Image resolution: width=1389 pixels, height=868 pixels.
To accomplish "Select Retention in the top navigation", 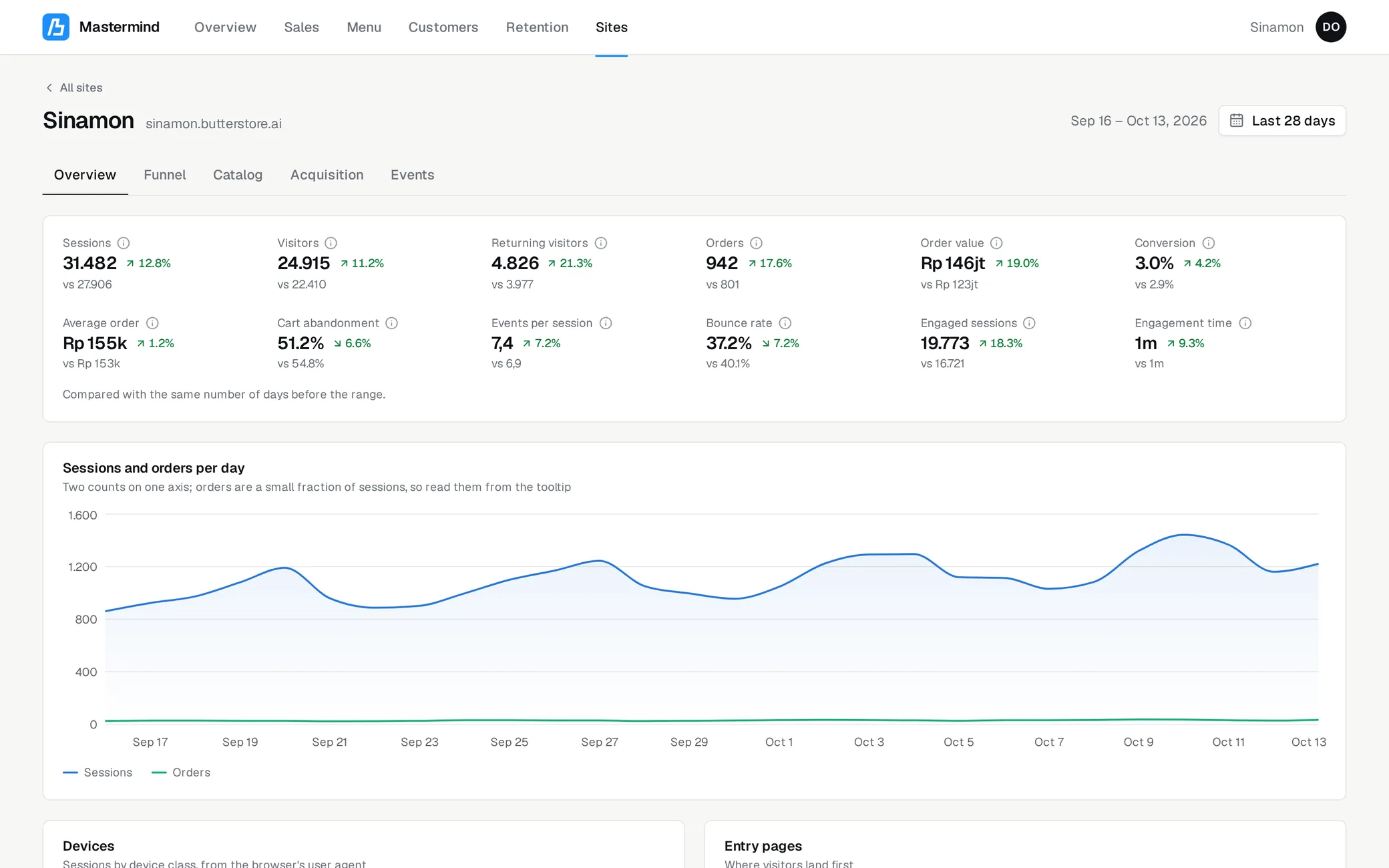I will tap(538, 27).
